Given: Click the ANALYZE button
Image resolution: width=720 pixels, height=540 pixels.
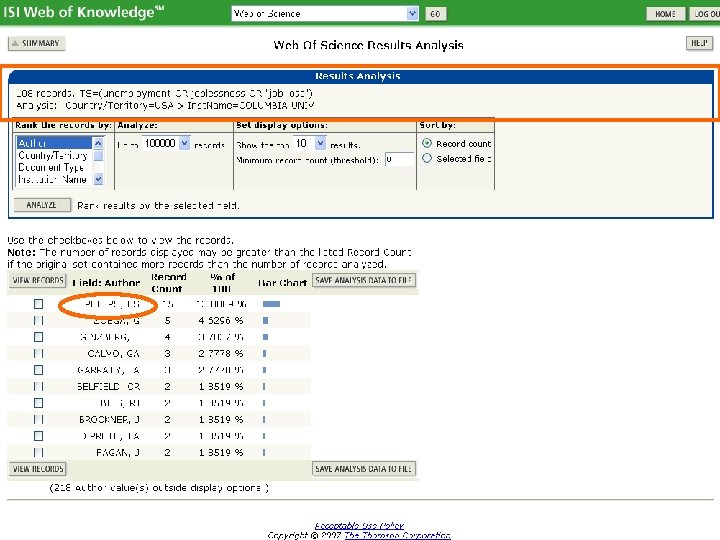Looking at the screenshot, I should [x=42, y=205].
